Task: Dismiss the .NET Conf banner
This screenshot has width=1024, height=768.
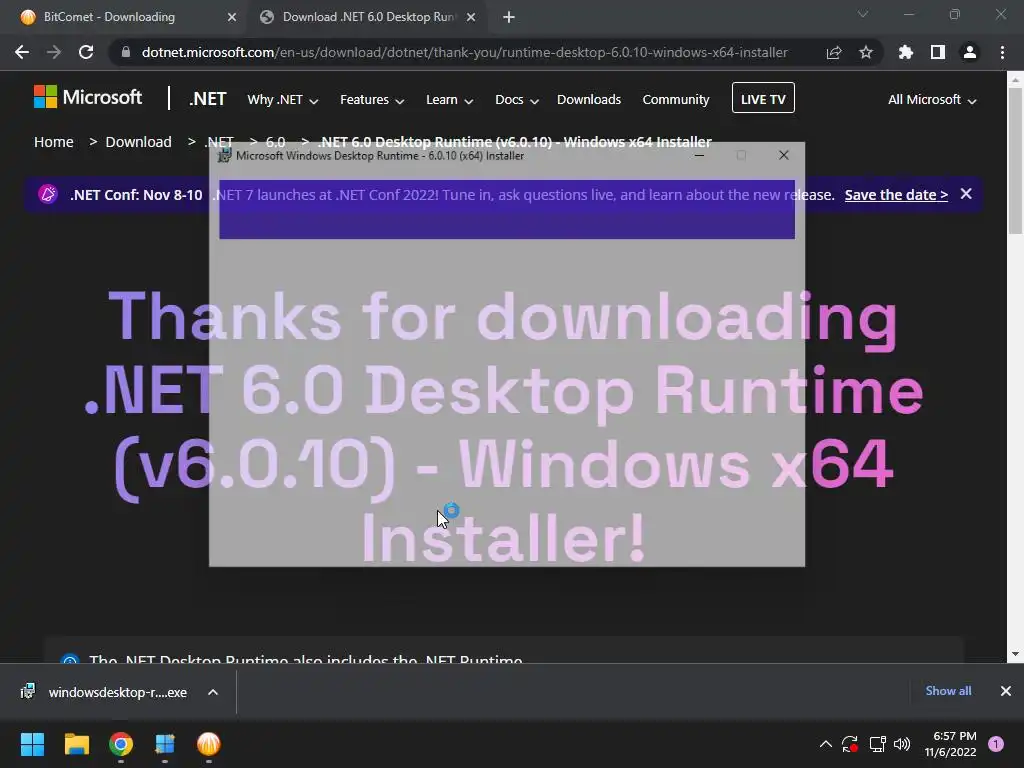Action: point(966,194)
